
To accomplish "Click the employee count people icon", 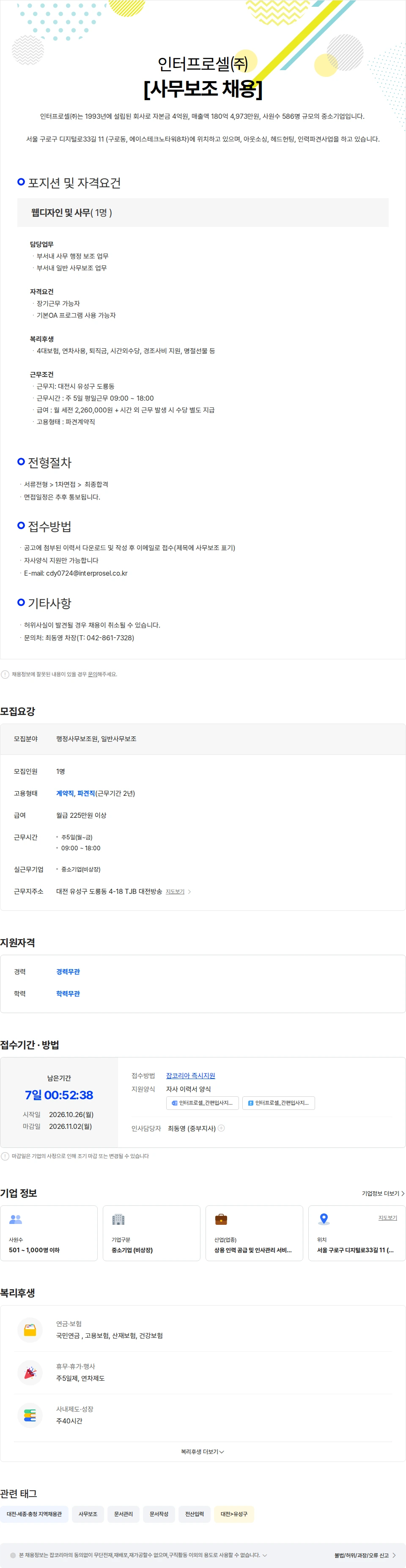I will point(16,1219).
